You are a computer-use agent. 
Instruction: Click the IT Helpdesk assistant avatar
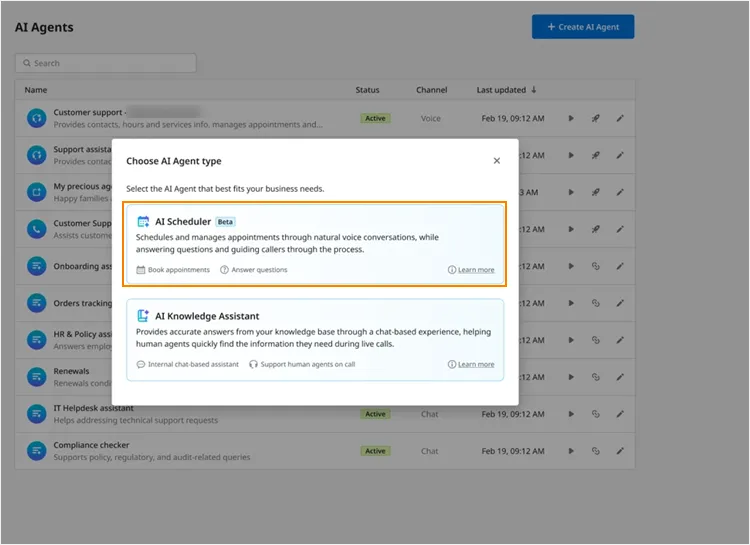(x=36, y=414)
